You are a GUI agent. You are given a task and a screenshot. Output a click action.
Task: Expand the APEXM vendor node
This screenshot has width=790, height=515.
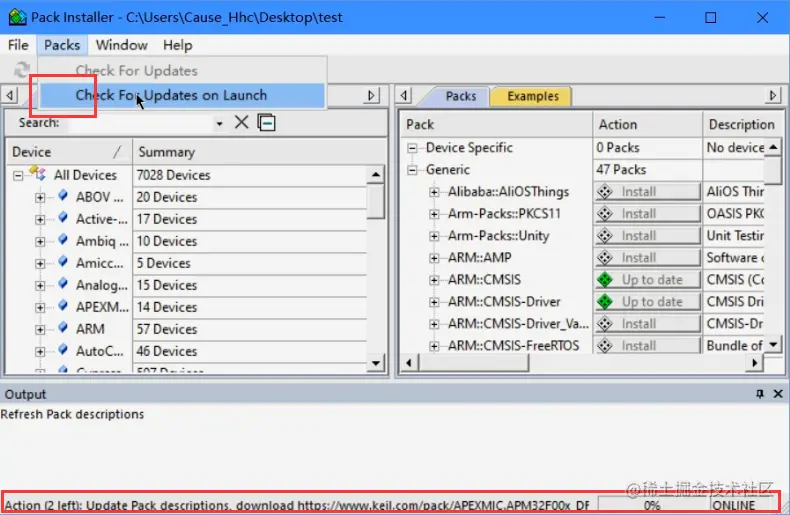pos(40,307)
